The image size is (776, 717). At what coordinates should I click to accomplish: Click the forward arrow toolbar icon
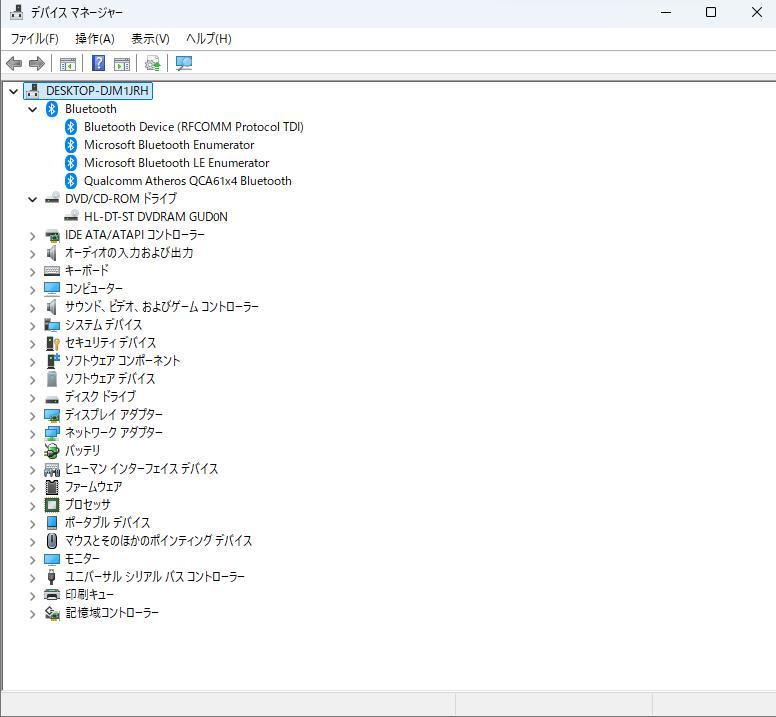click(37, 63)
